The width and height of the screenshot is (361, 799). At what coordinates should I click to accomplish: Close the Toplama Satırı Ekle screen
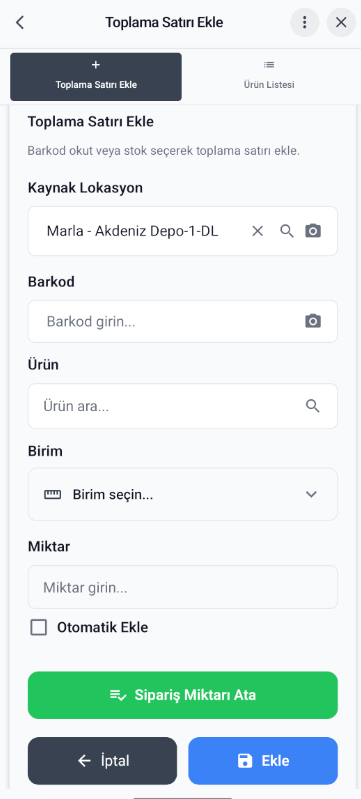(x=341, y=22)
